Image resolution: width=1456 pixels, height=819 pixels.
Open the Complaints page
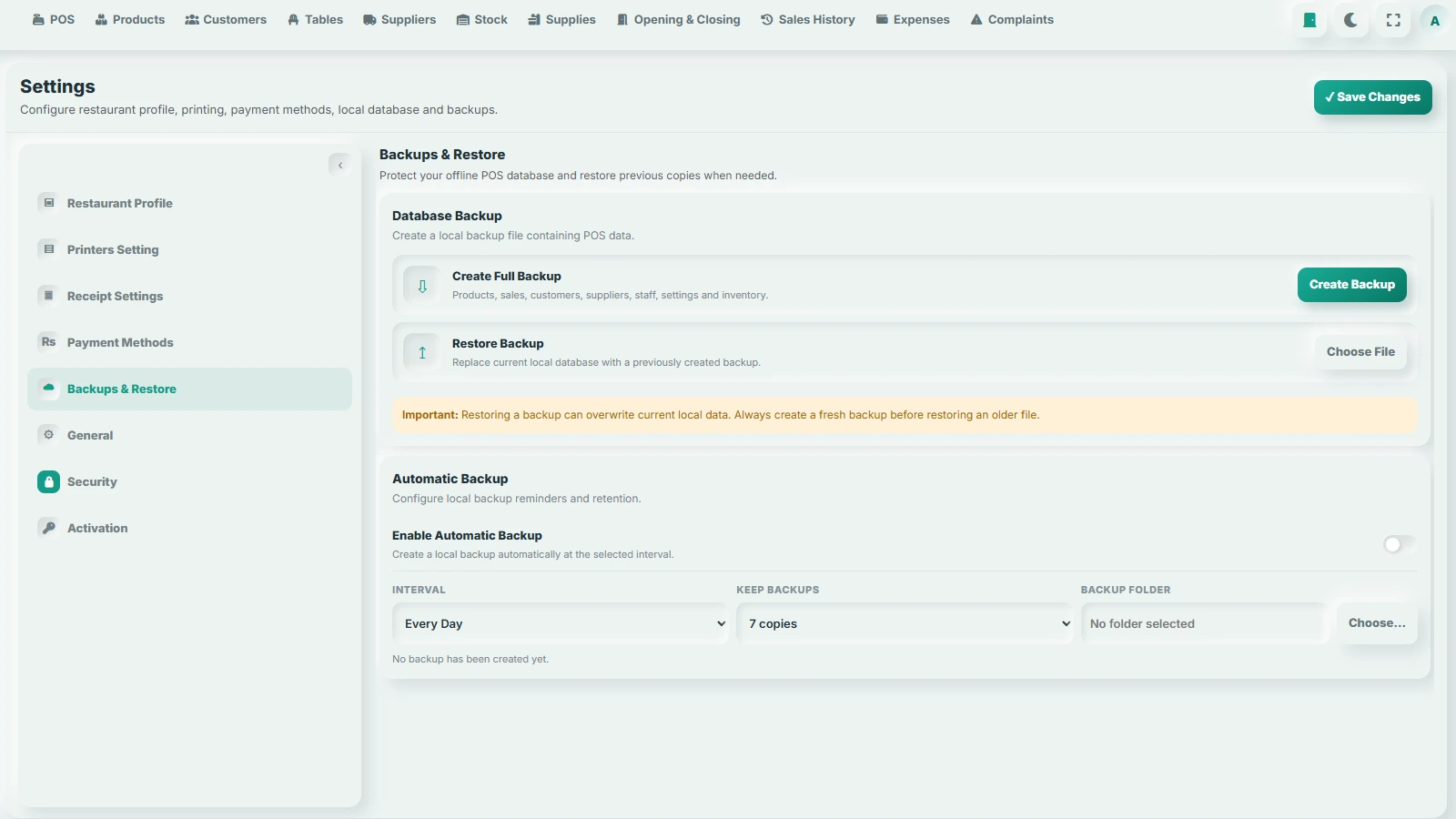click(1012, 19)
